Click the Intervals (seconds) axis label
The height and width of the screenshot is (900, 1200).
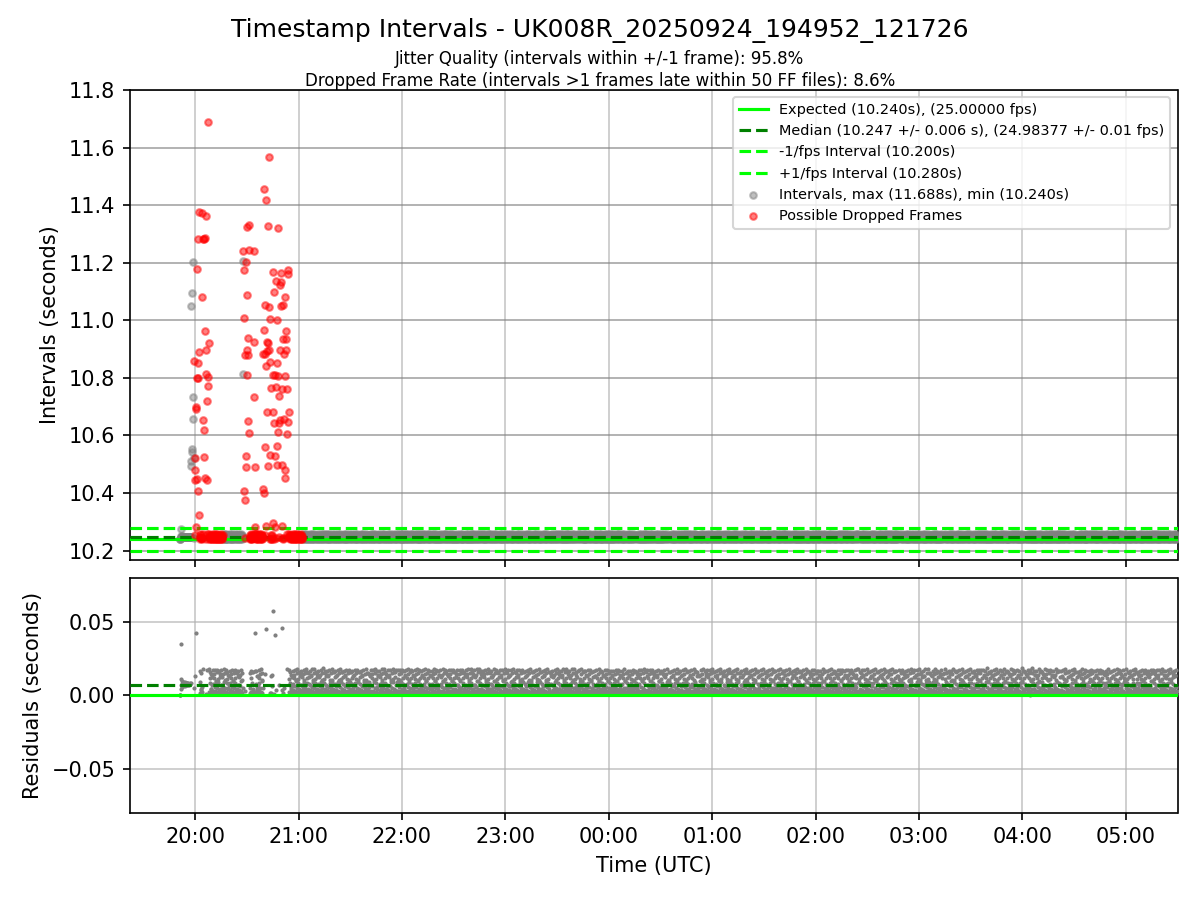(49, 325)
